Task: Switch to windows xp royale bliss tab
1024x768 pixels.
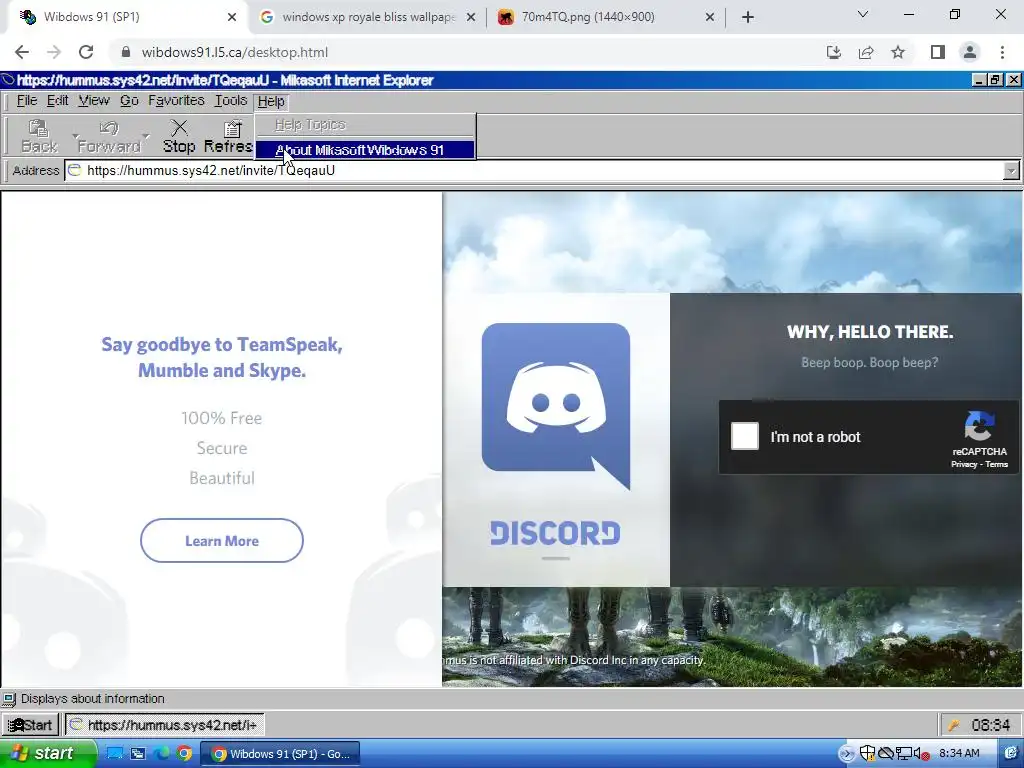Action: 368,17
